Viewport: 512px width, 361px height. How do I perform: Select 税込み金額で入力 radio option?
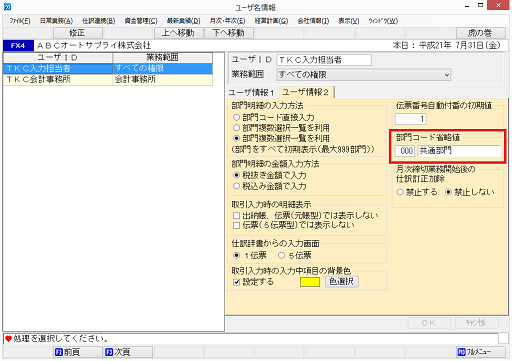coord(236,186)
